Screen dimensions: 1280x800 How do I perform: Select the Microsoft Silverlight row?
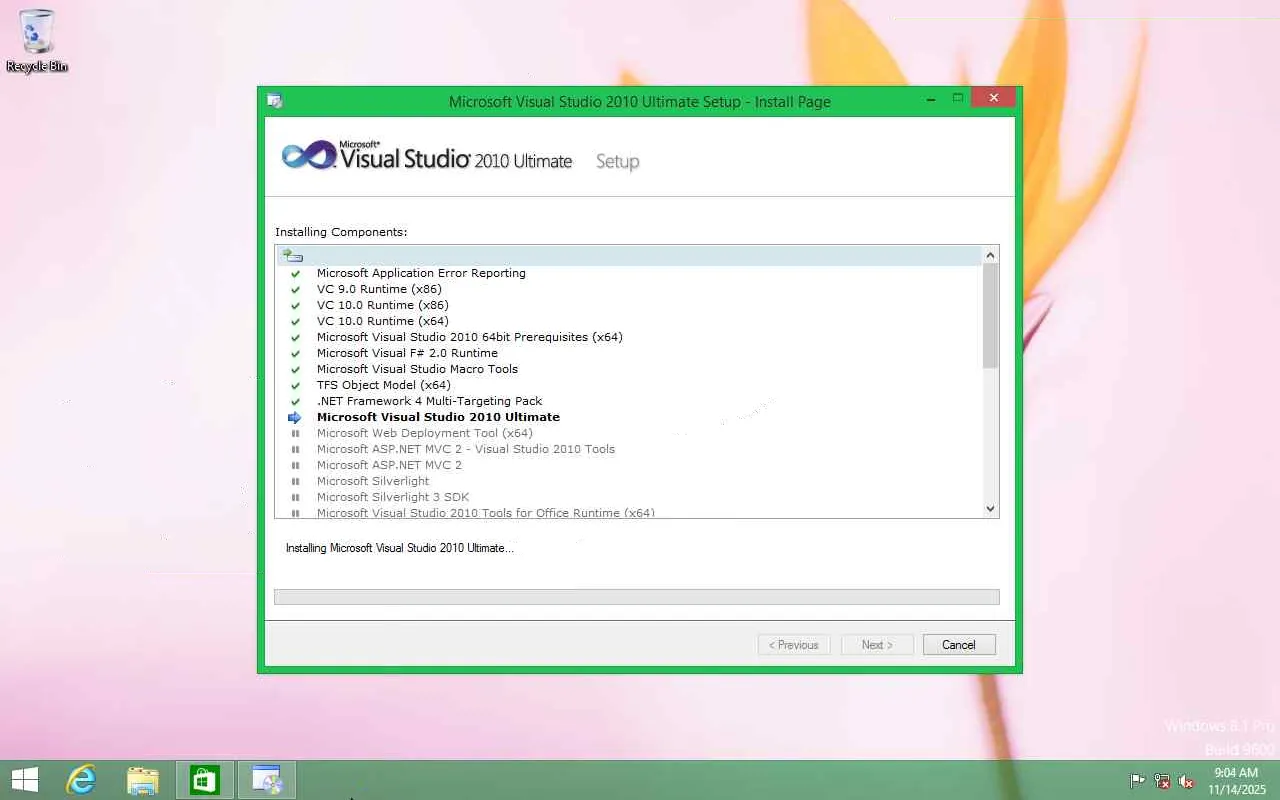629,481
